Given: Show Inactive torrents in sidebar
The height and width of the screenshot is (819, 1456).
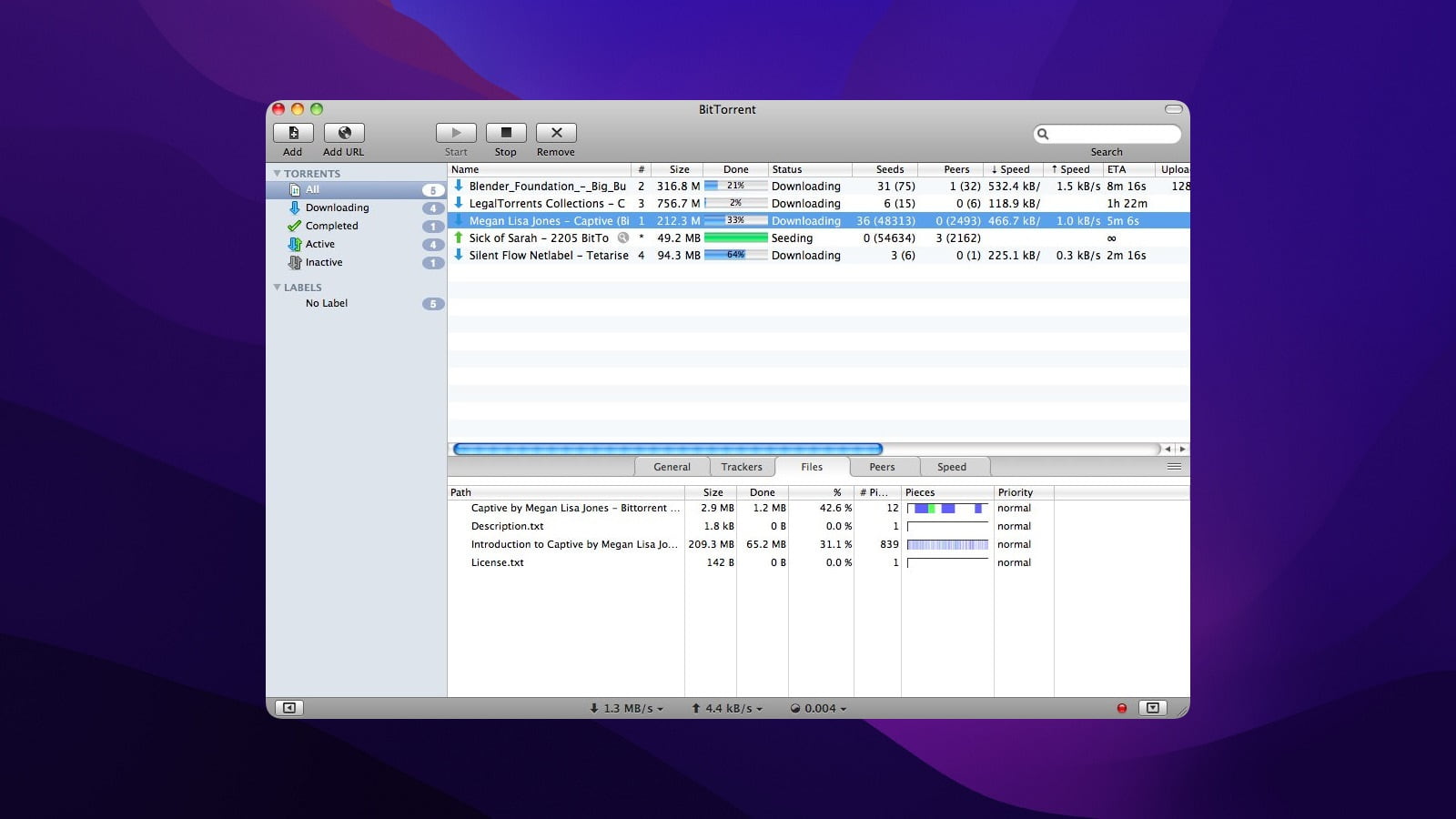Looking at the screenshot, I should [x=323, y=262].
